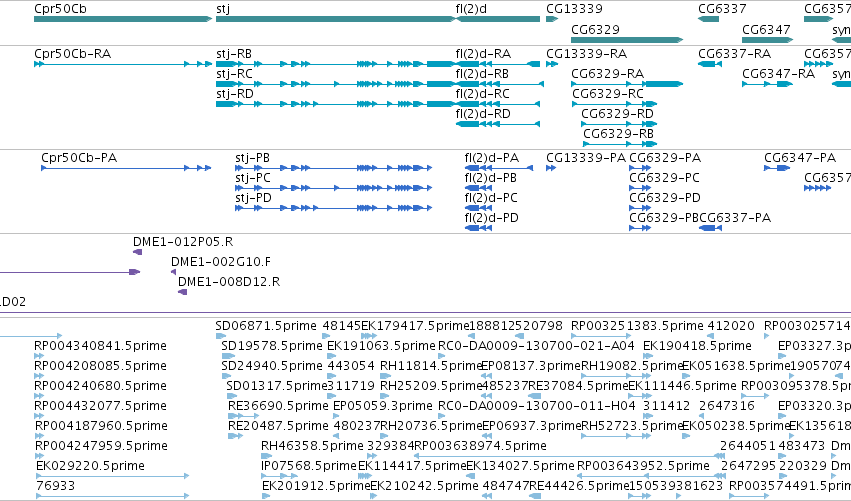Click the RE20487.5prime EST label
Screen dimensions: 851x501
pos(278,426)
